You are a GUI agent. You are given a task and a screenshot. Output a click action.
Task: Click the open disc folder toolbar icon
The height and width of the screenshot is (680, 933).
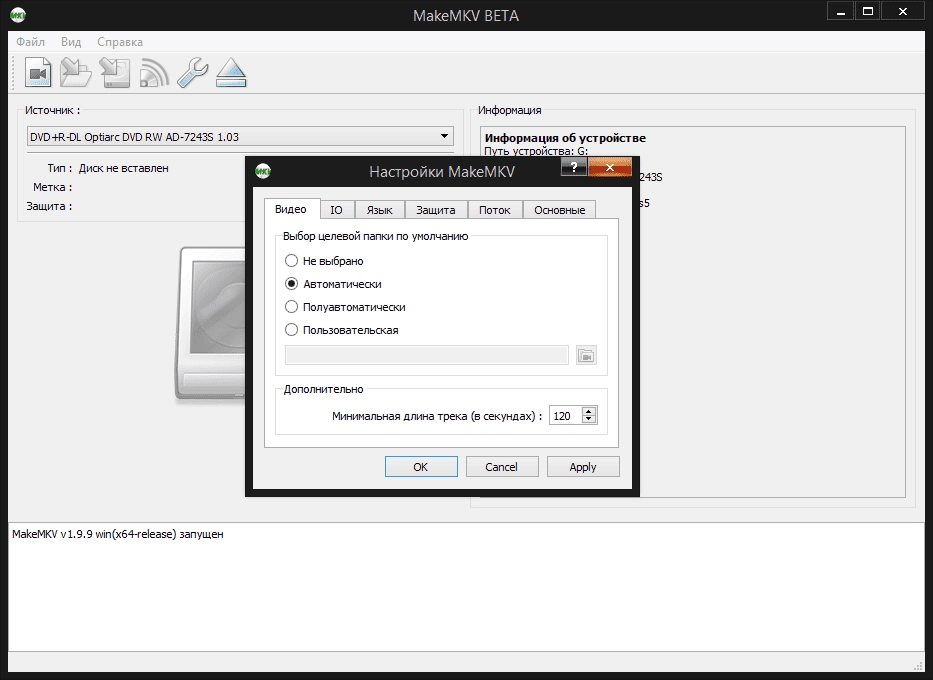[76, 73]
